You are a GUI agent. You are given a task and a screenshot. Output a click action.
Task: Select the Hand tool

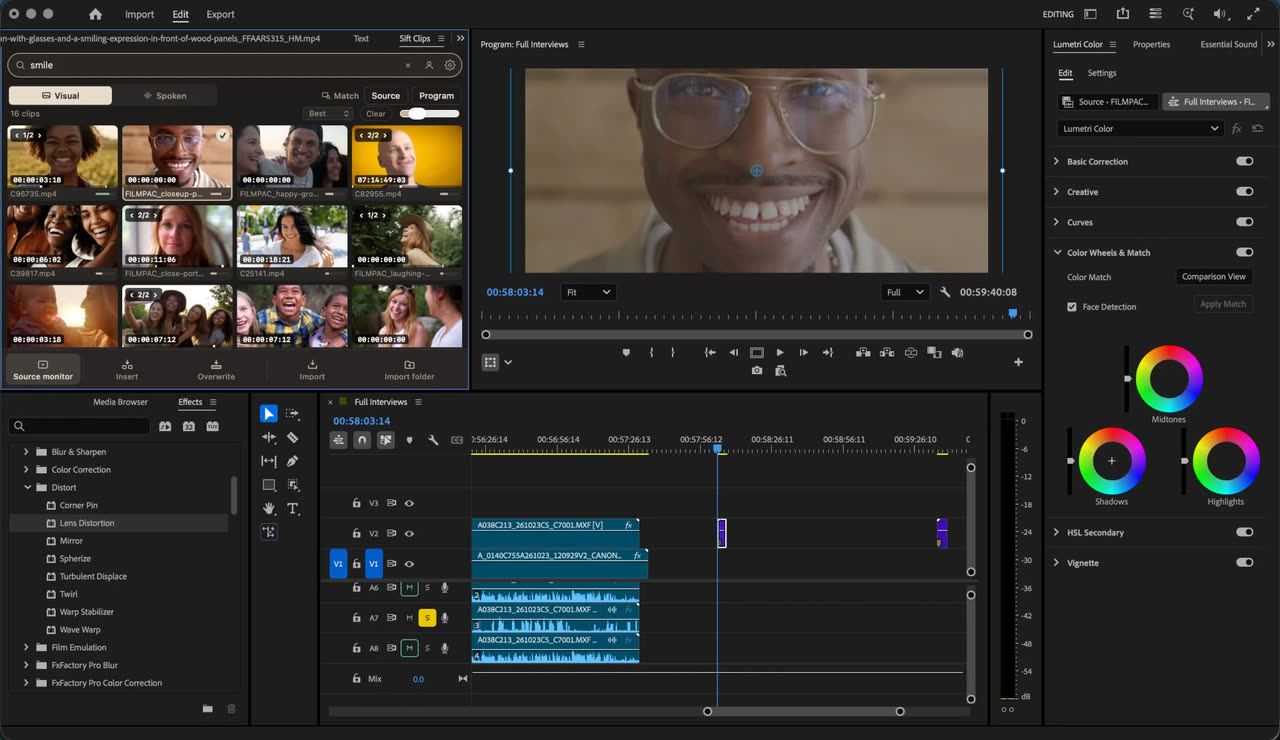click(269, 509)
